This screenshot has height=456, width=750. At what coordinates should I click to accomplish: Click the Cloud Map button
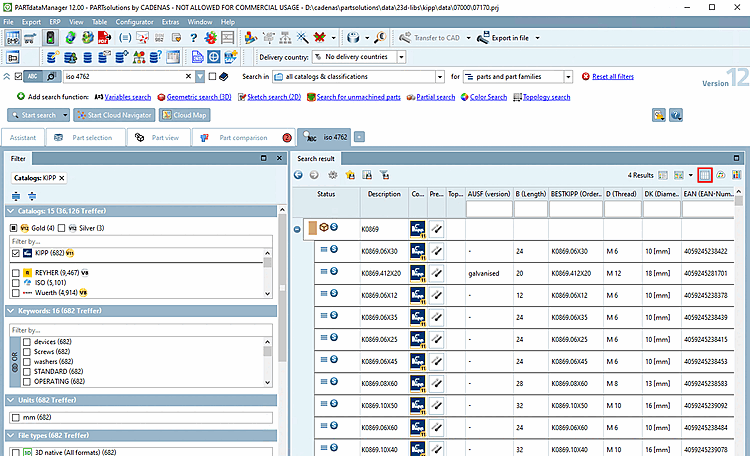(x=185, y=115)
